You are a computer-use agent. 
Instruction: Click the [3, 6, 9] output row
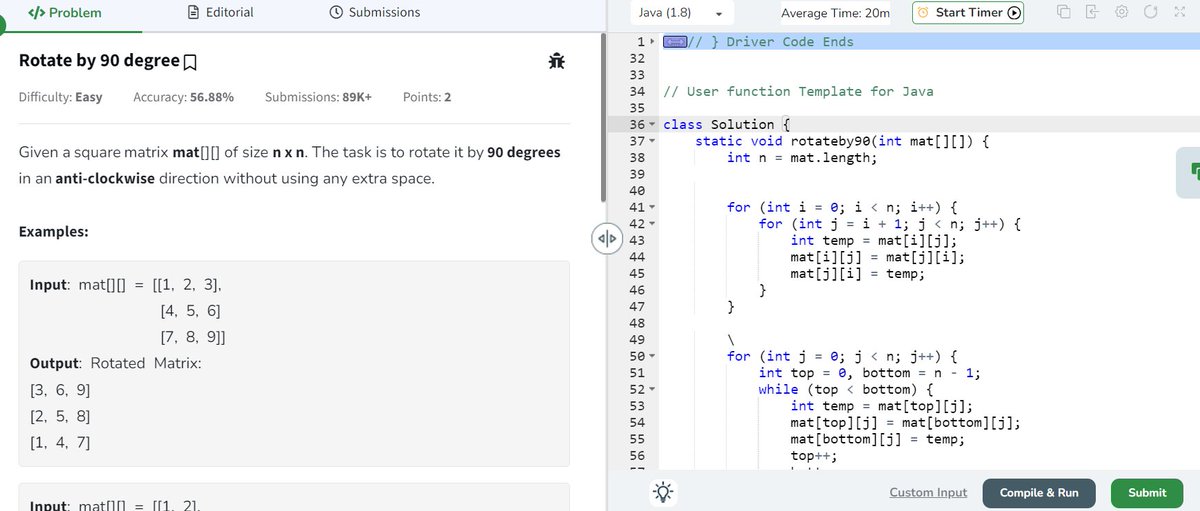(x=62, y=389)
